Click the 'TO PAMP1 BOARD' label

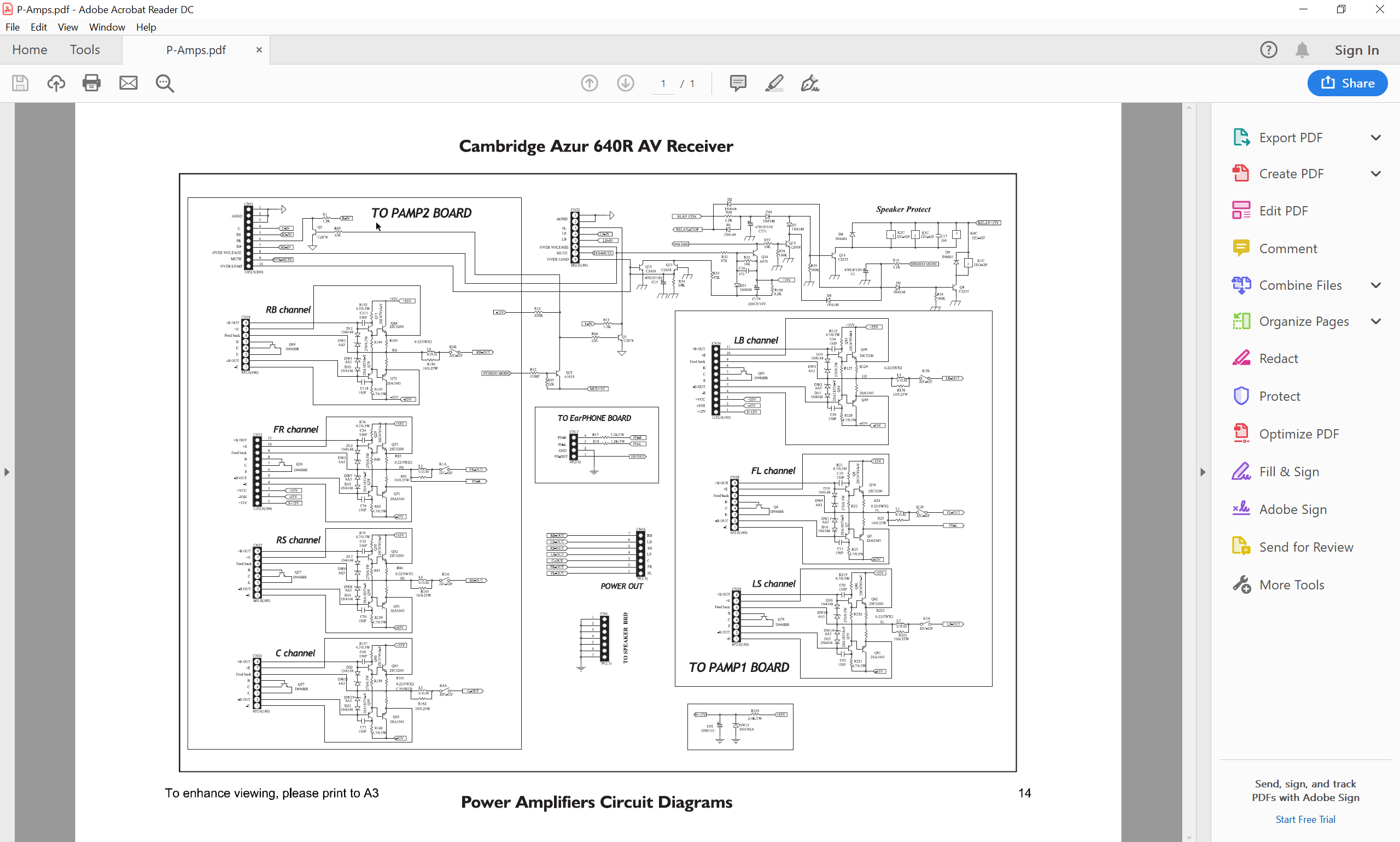(739, 668)
